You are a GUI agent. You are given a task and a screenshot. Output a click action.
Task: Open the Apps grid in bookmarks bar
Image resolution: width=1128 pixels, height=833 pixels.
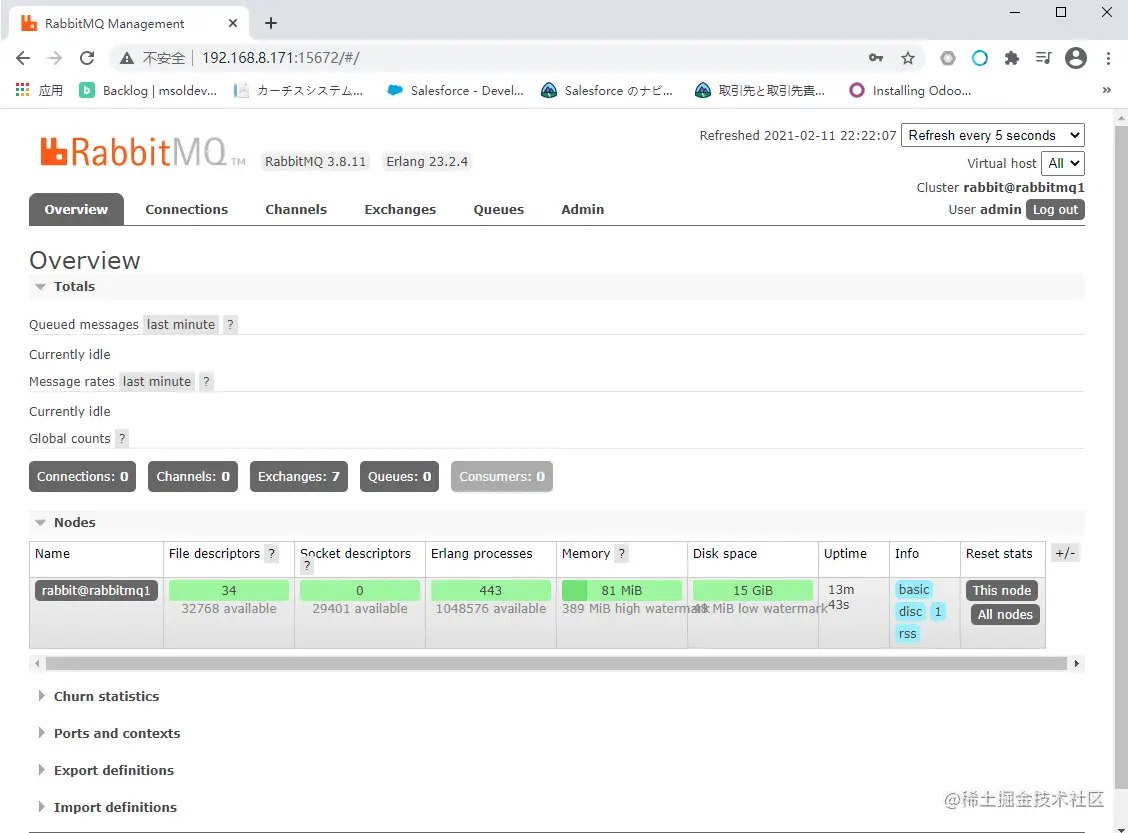[x=39, y=91]
